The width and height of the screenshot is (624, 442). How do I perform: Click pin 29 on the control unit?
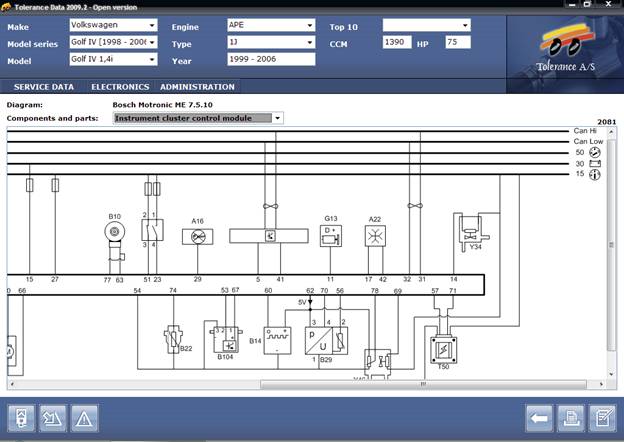[197, 279]
